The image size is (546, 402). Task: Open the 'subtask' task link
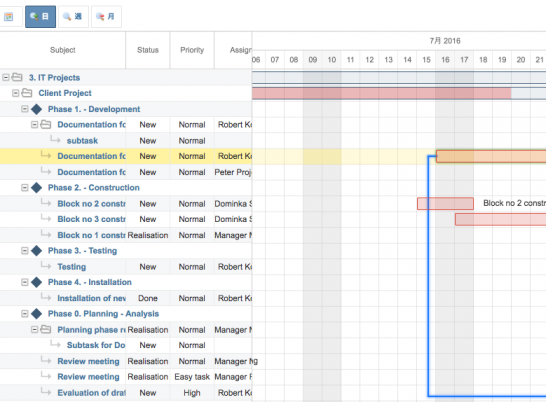82,141
